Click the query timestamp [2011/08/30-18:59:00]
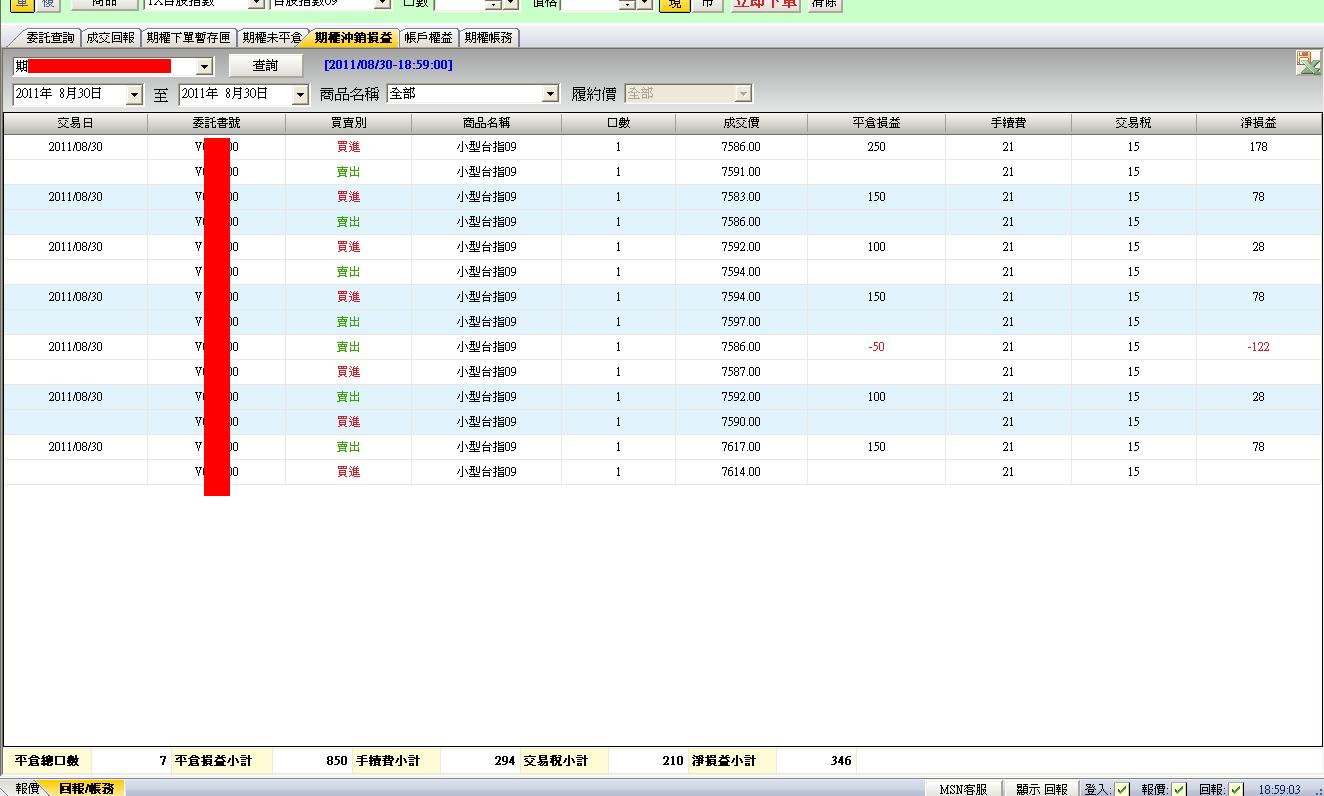This screenshot has width=1324, height=796. click(388, 65)
